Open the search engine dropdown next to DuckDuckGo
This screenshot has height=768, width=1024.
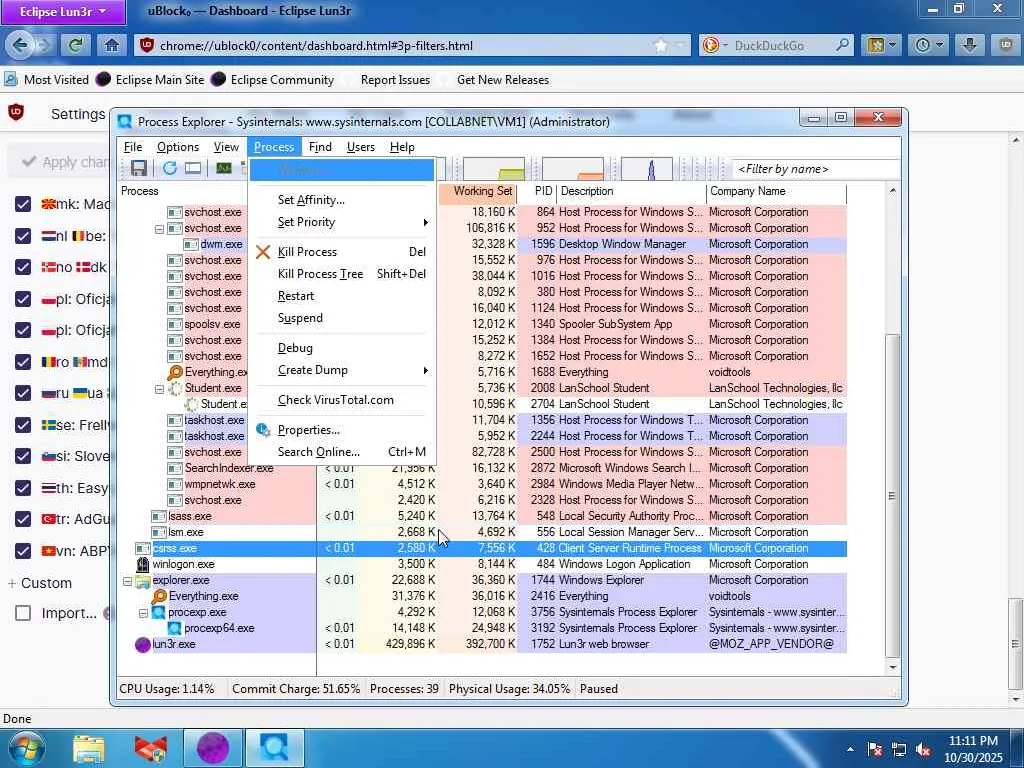[726, 45]
